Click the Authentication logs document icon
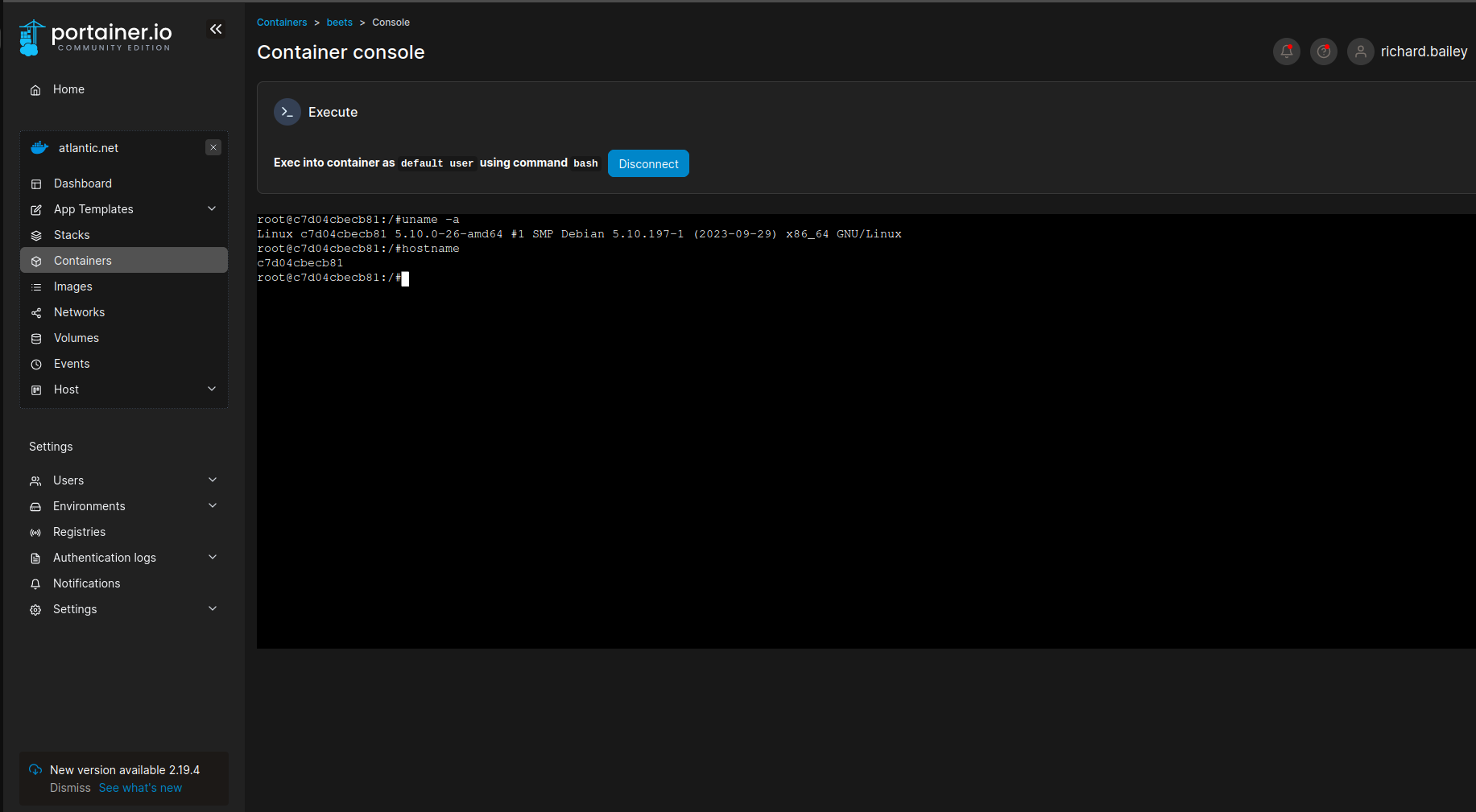Image resolution: width=1476 pixels, height=812 pixels. point(35,559)
